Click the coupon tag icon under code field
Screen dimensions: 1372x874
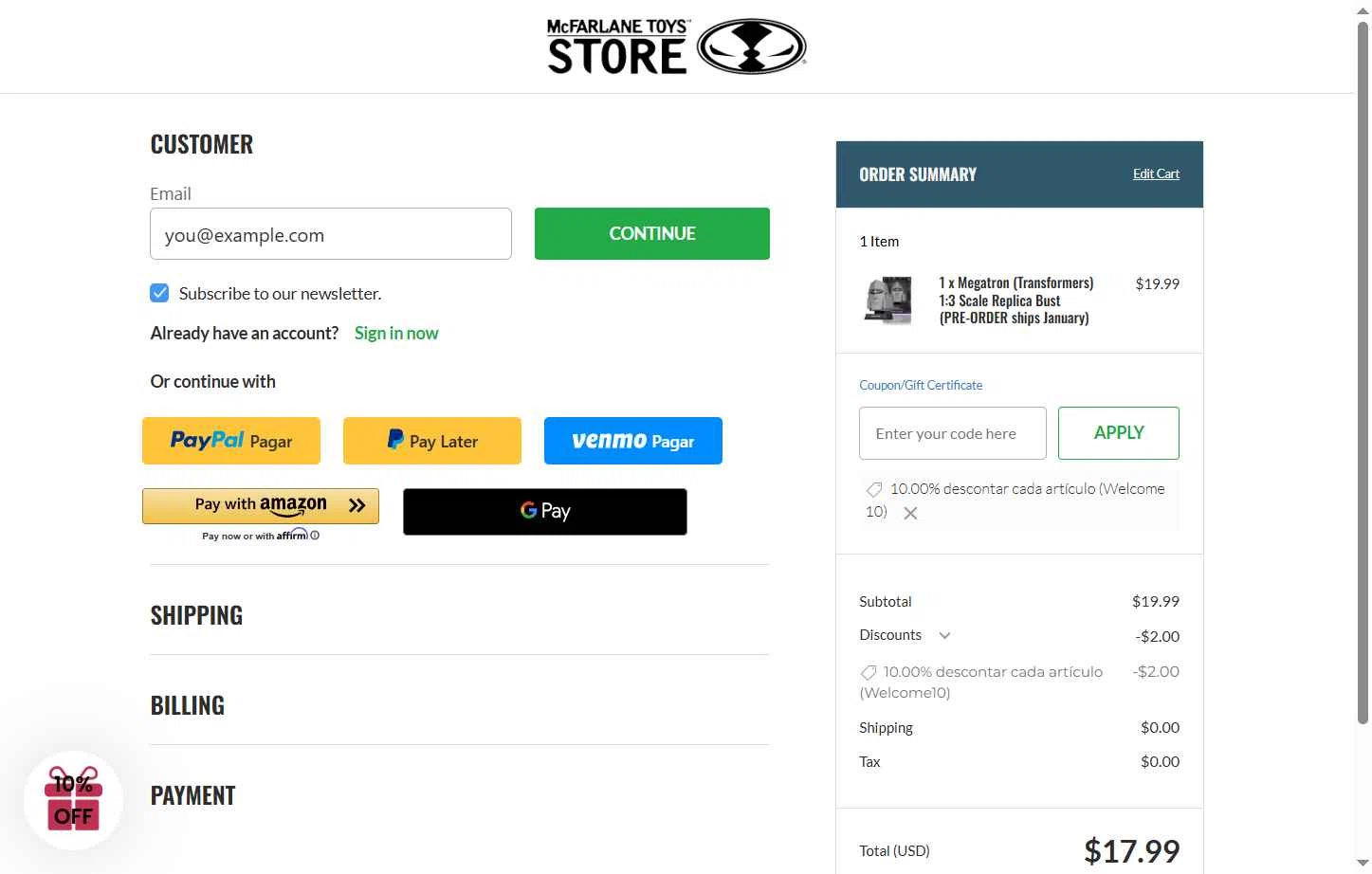click(874, 489)
